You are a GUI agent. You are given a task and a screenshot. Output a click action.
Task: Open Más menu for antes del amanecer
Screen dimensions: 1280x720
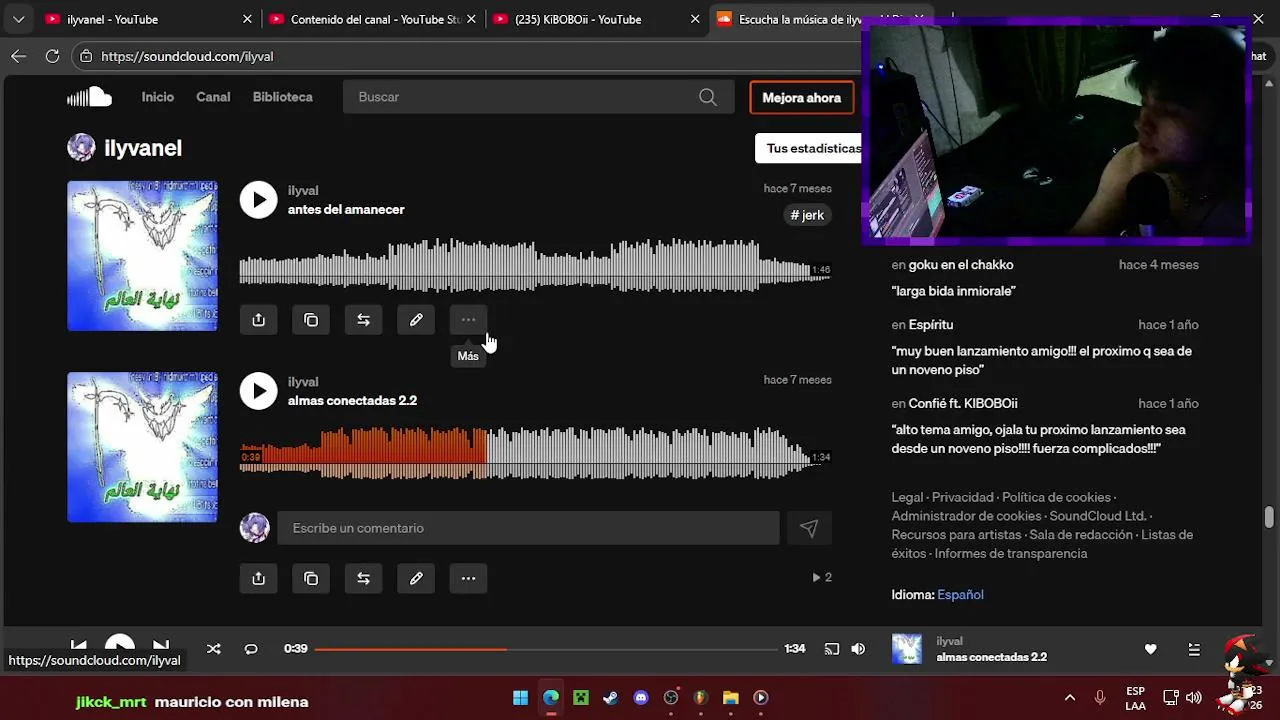coord(468,320)
